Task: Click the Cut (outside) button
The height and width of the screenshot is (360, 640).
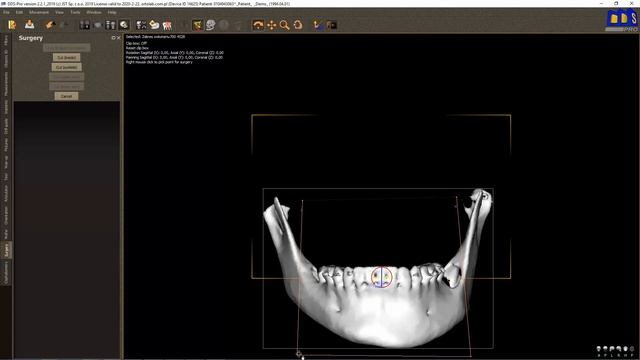Action: point(67,67)
